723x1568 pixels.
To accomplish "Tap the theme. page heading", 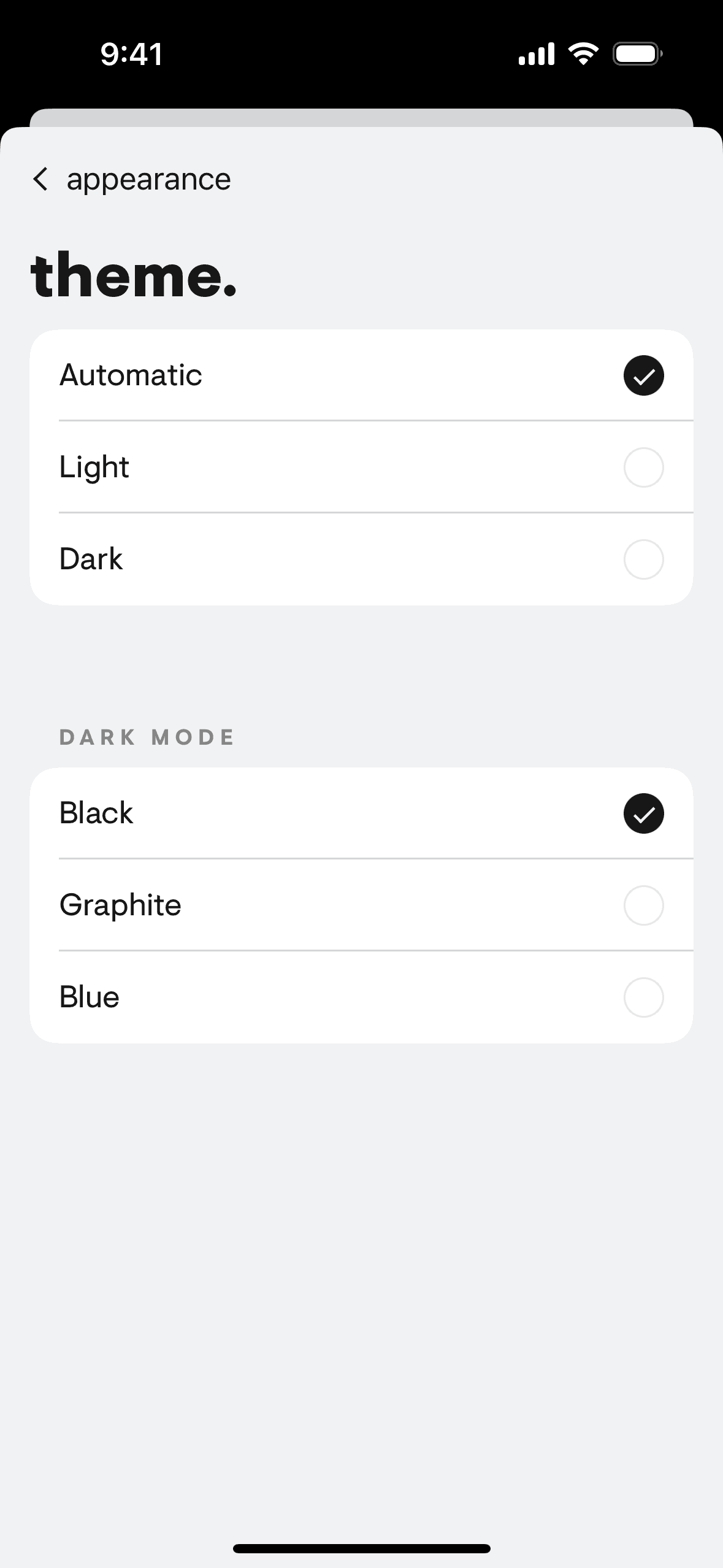I will (x=133, y=275).
